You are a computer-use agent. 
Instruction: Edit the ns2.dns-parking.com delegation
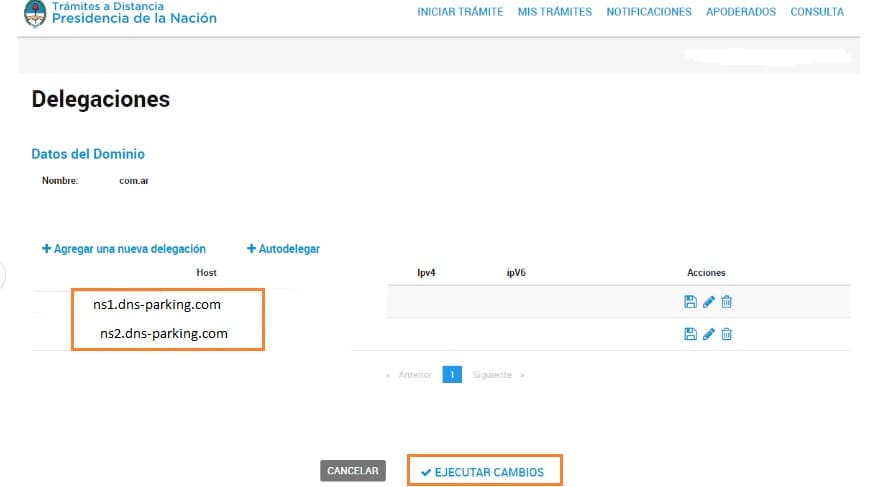click(709, 334)
